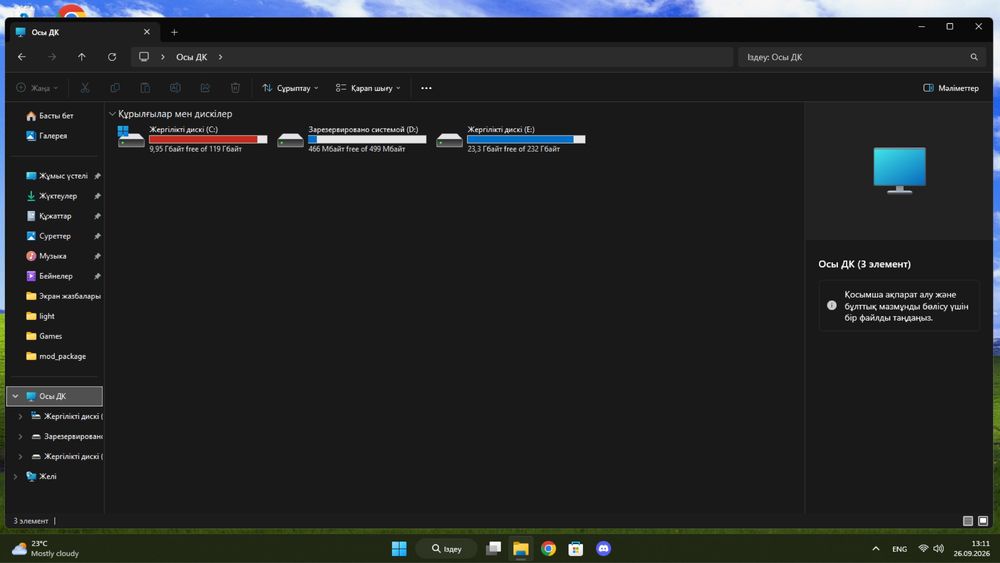Go up one folder level

(82, 57)
